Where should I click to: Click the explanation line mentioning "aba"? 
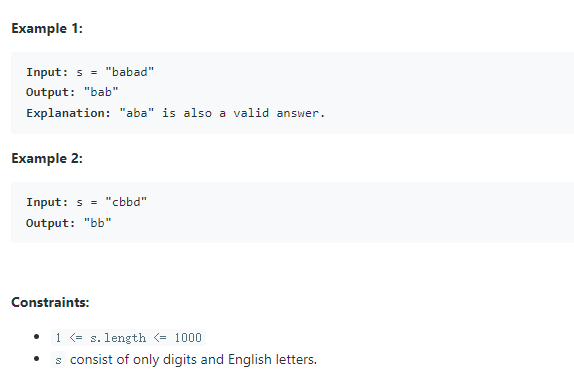(x=175, y=113)
